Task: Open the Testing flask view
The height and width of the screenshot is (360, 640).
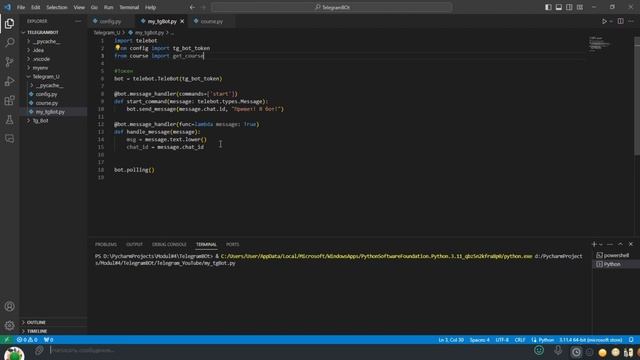Action: coord(9,120)
